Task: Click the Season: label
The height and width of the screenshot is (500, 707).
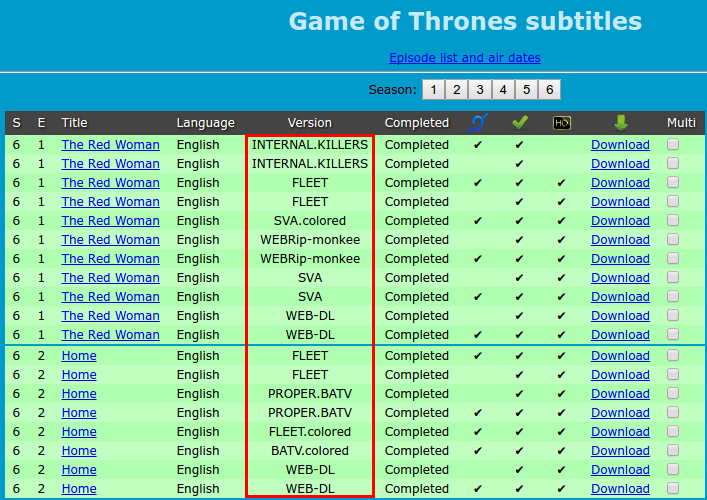Action: 393,90
